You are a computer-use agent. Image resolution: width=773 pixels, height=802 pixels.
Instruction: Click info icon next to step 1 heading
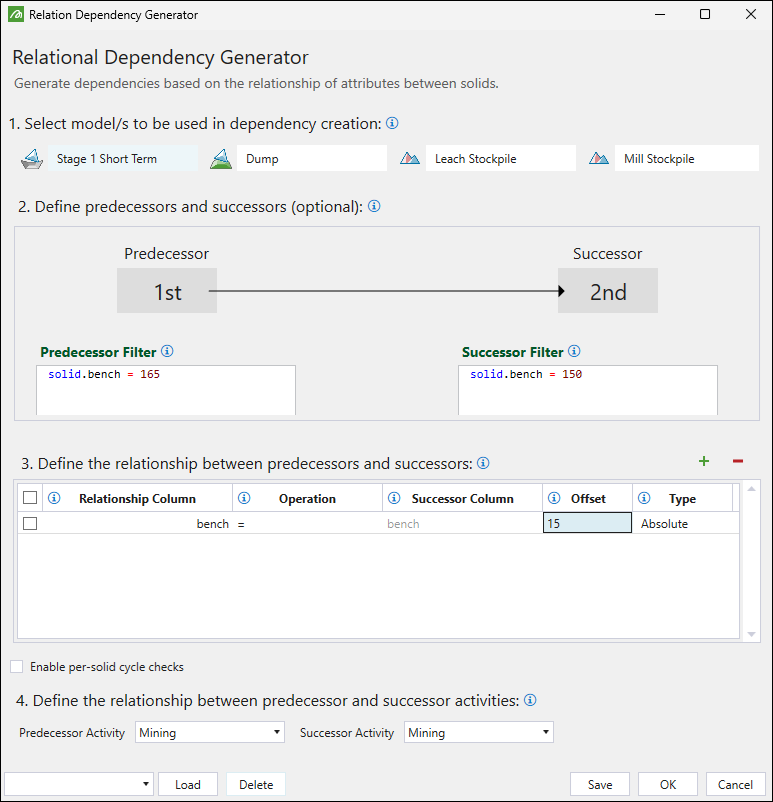(392, 124)
